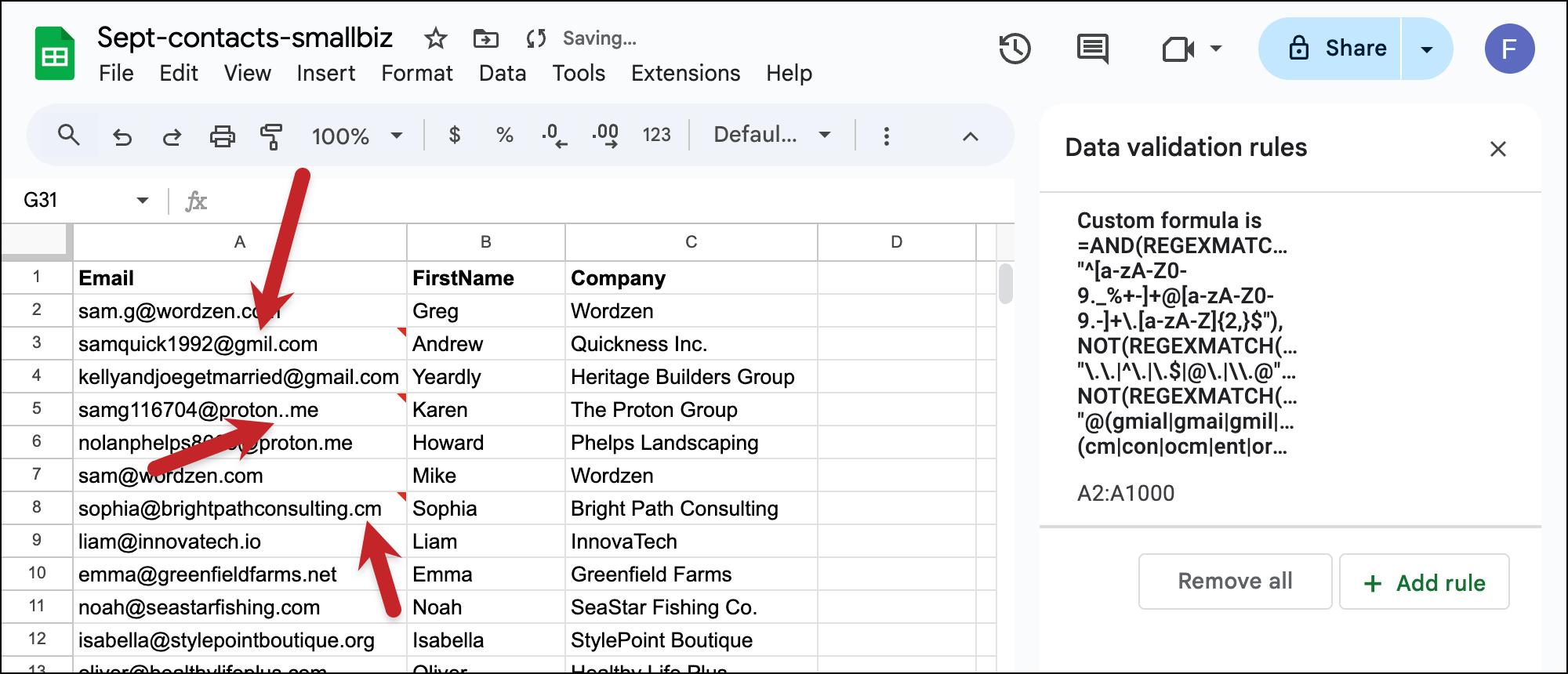Select the column B header
The image size is (1568, 674).
click(486, 242)
